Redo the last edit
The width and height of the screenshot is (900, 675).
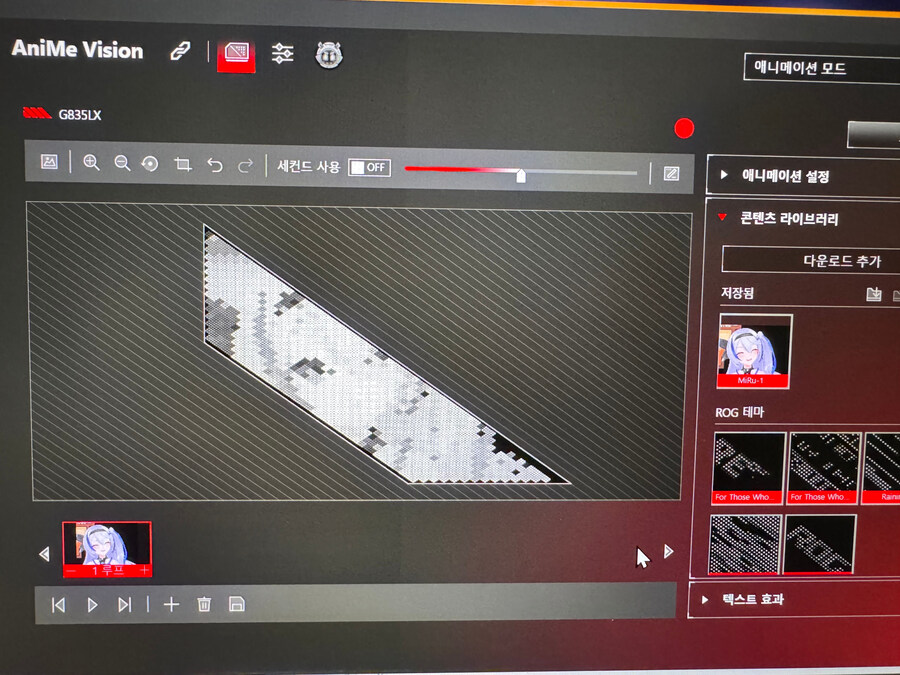246,166
